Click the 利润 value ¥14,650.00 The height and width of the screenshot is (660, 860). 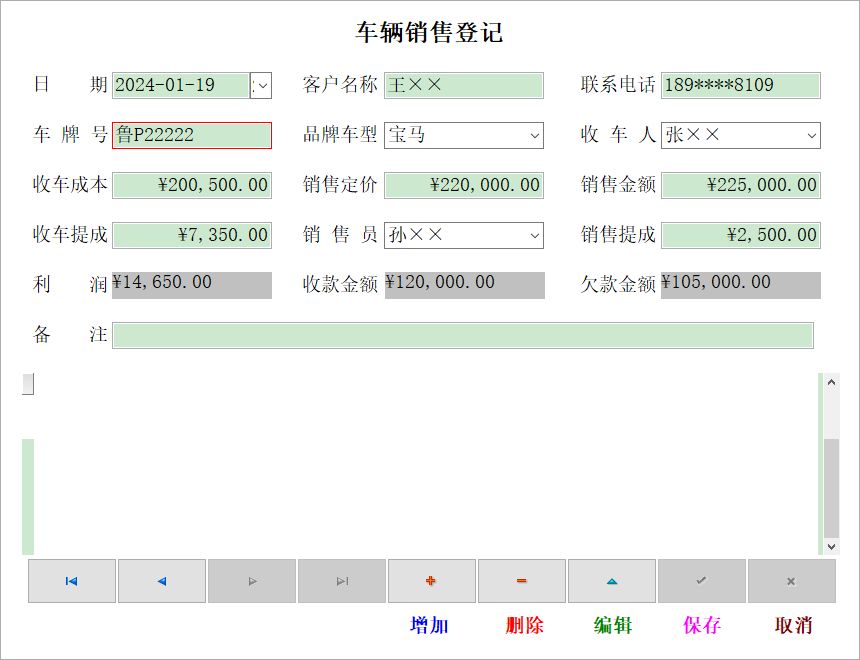[x=192, y=285]
